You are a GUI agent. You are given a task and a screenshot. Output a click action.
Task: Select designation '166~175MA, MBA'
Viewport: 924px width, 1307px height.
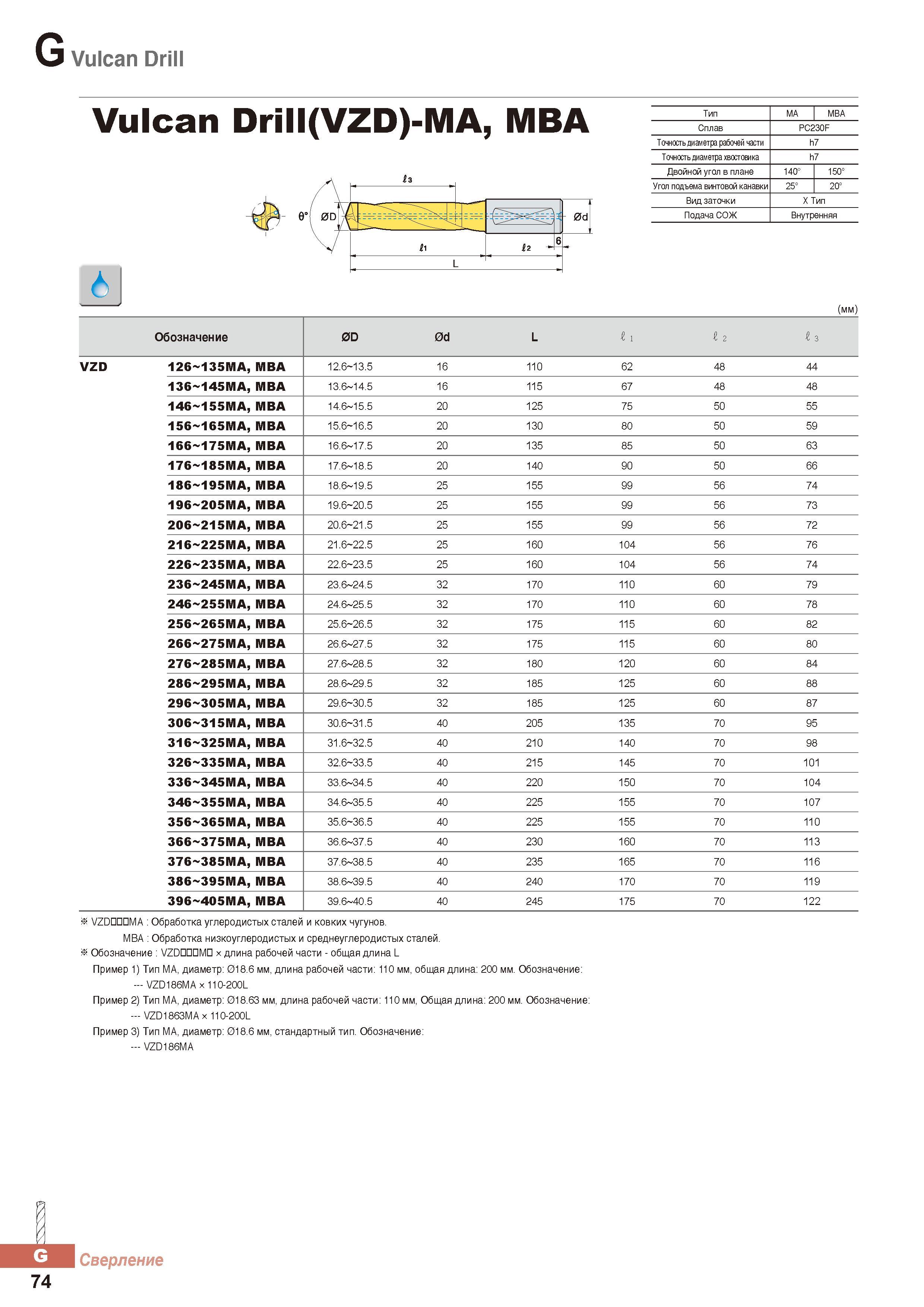pyautogui.click(x=227, y=446)
